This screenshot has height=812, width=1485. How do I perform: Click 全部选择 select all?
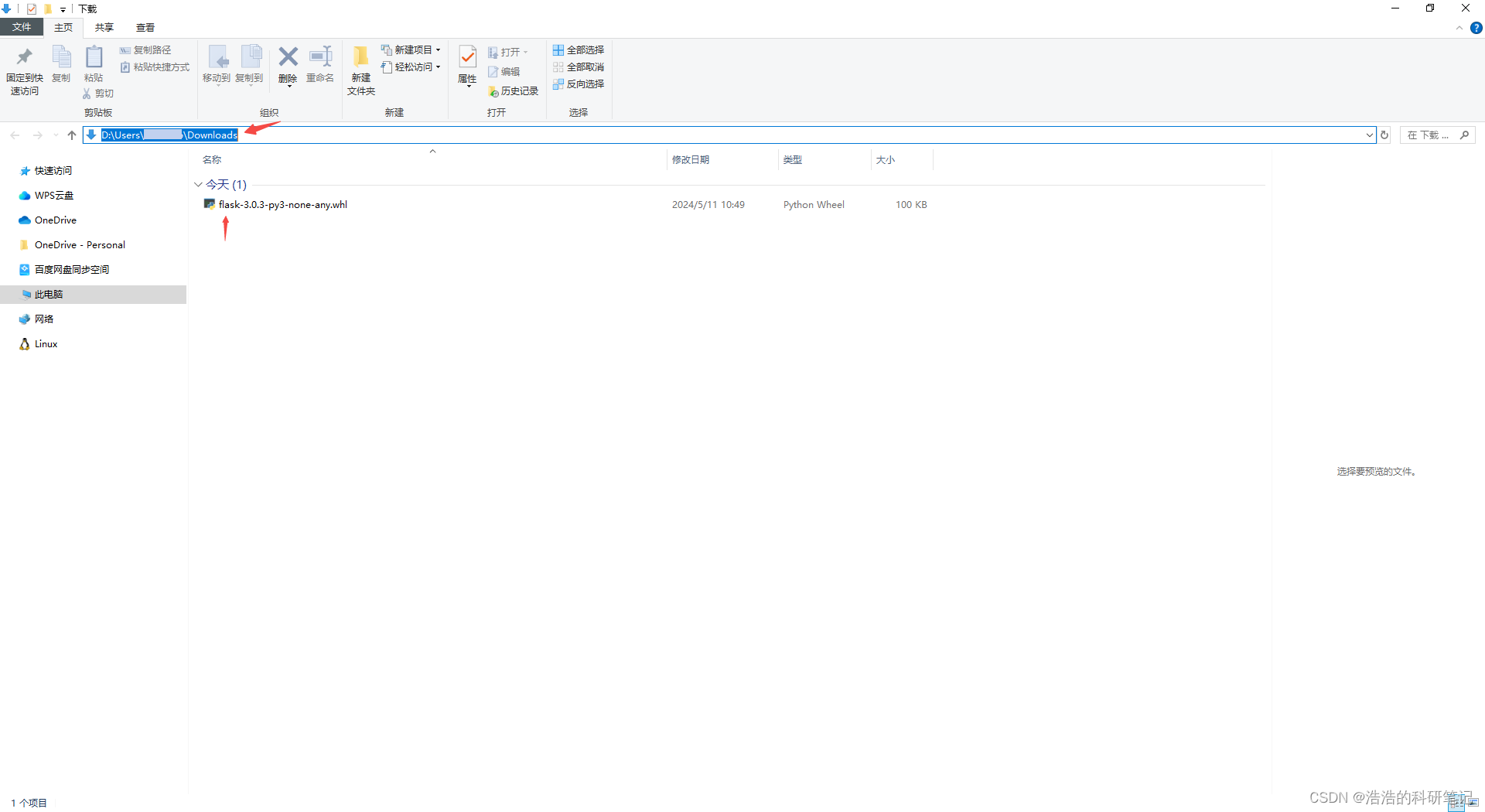pyautogui.click(x=579, y=50)
